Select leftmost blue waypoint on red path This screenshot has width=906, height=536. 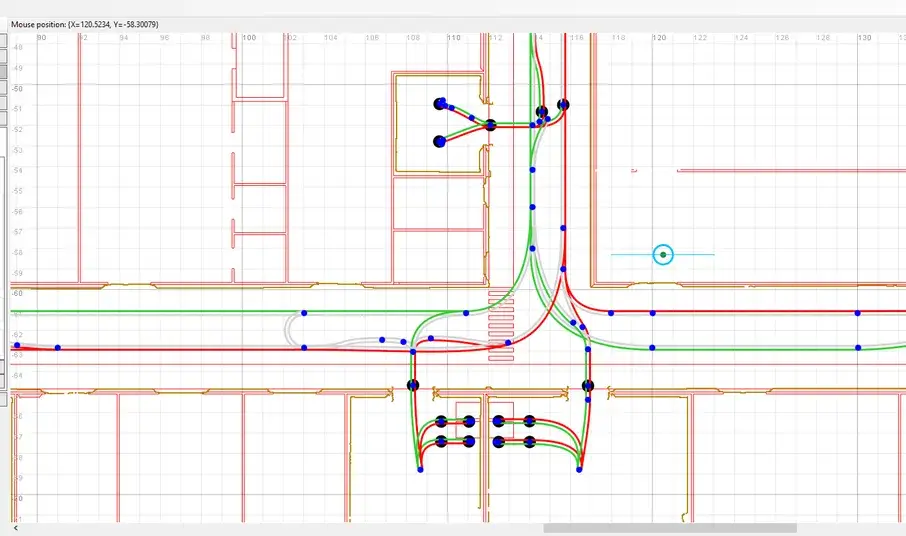[x=17, y=345]
